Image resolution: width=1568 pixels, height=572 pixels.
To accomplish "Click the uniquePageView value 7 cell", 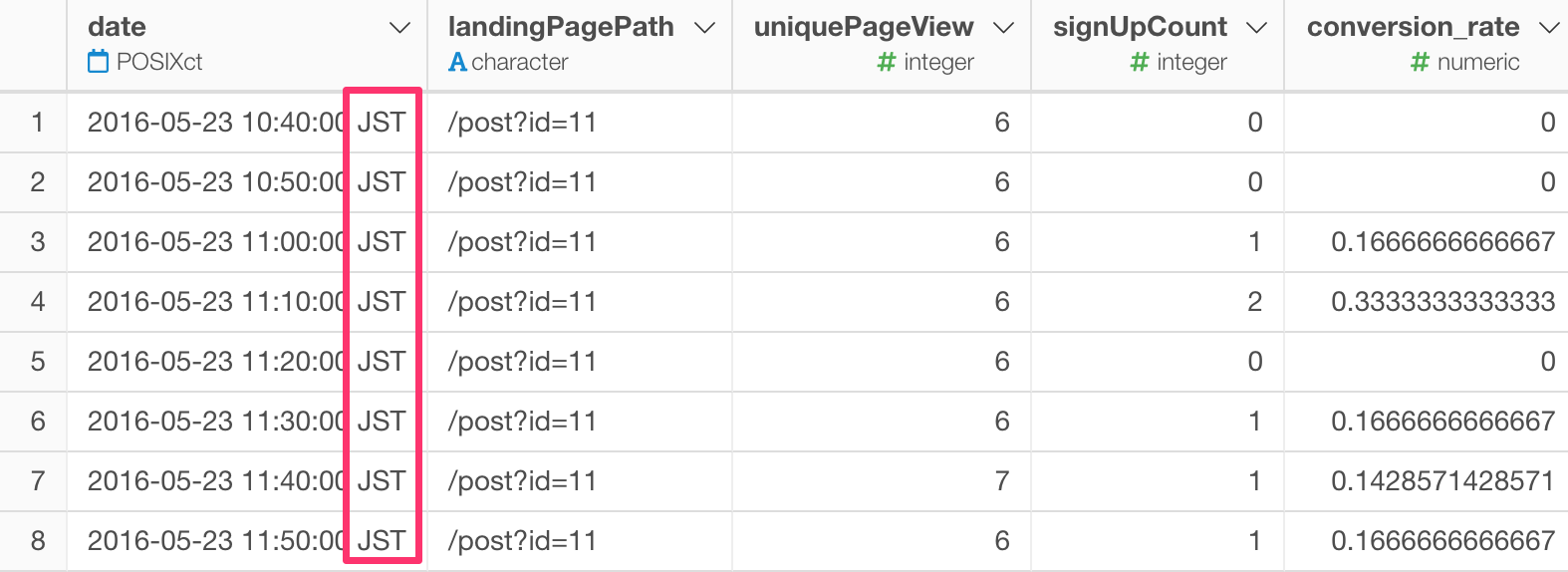I will tap(882, 481).
